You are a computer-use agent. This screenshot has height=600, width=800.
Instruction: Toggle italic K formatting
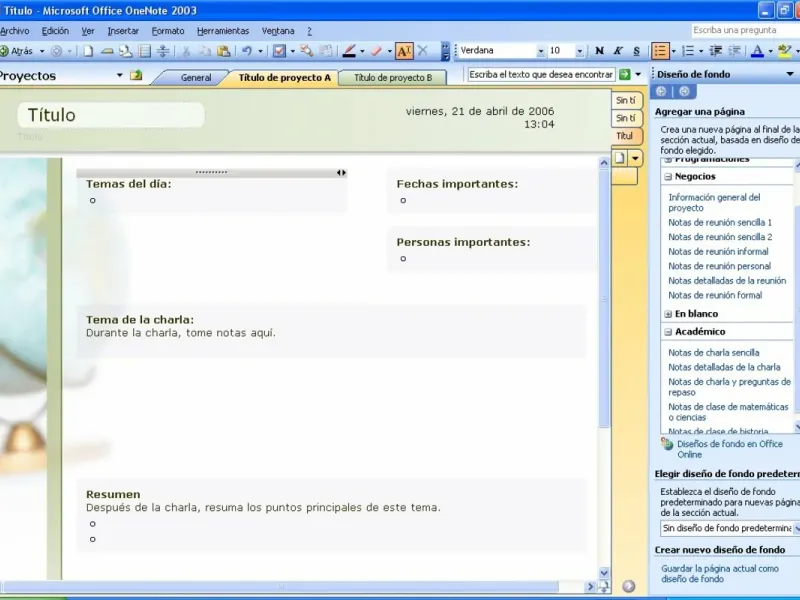pos(618,51)
